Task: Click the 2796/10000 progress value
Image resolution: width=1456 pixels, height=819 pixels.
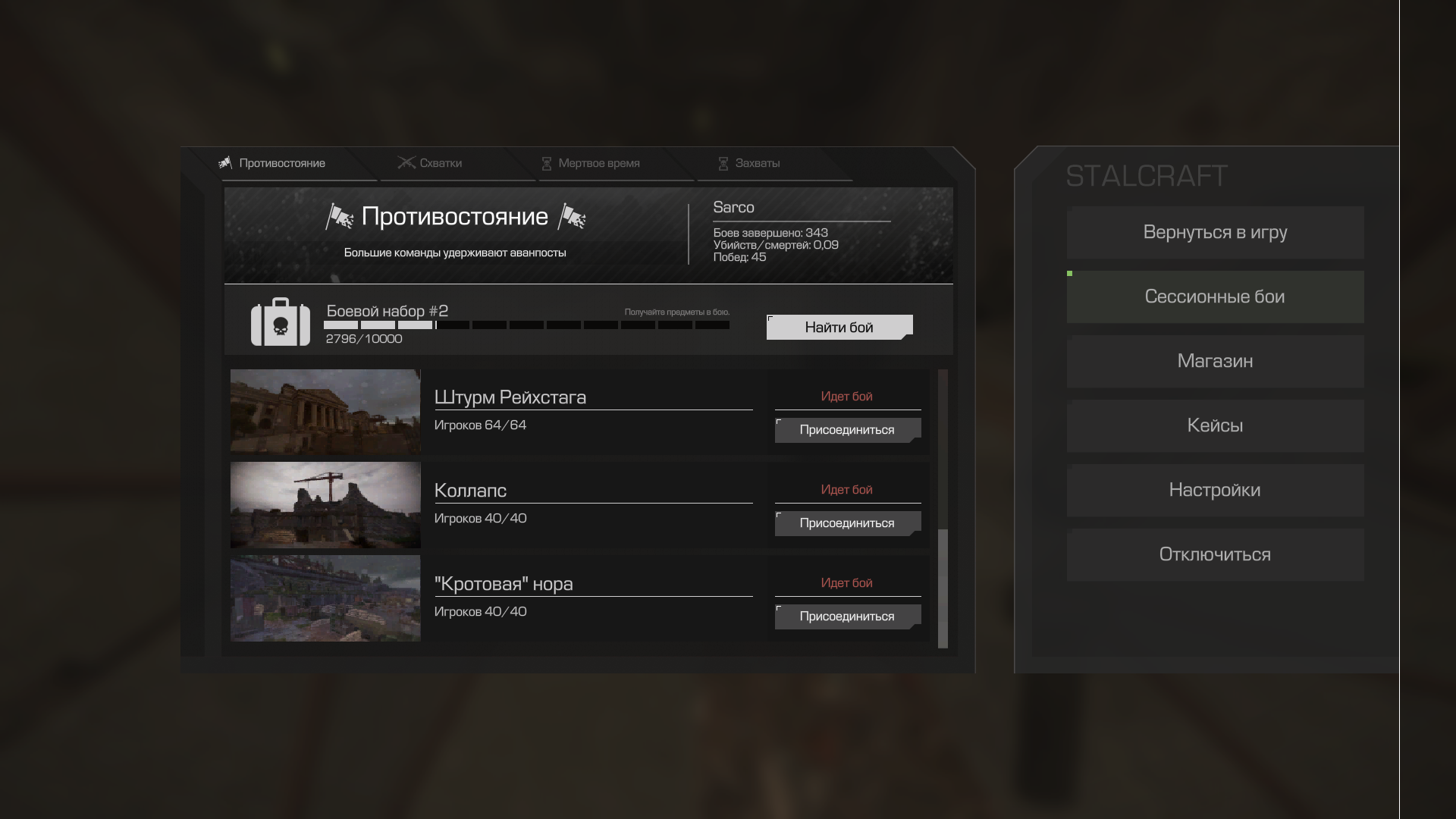Action: point(364,339)
